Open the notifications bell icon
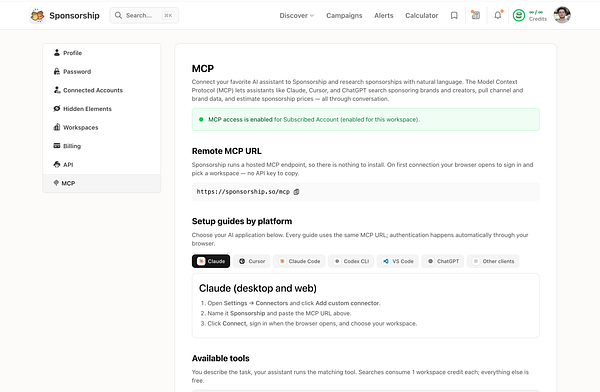The width and height of the screenshot is (600, 392). click(x=497, y=15)
